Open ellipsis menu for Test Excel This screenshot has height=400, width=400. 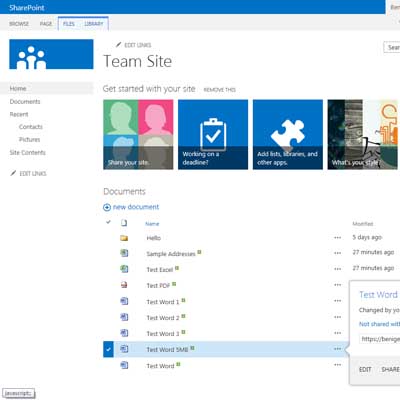point(337,269)
